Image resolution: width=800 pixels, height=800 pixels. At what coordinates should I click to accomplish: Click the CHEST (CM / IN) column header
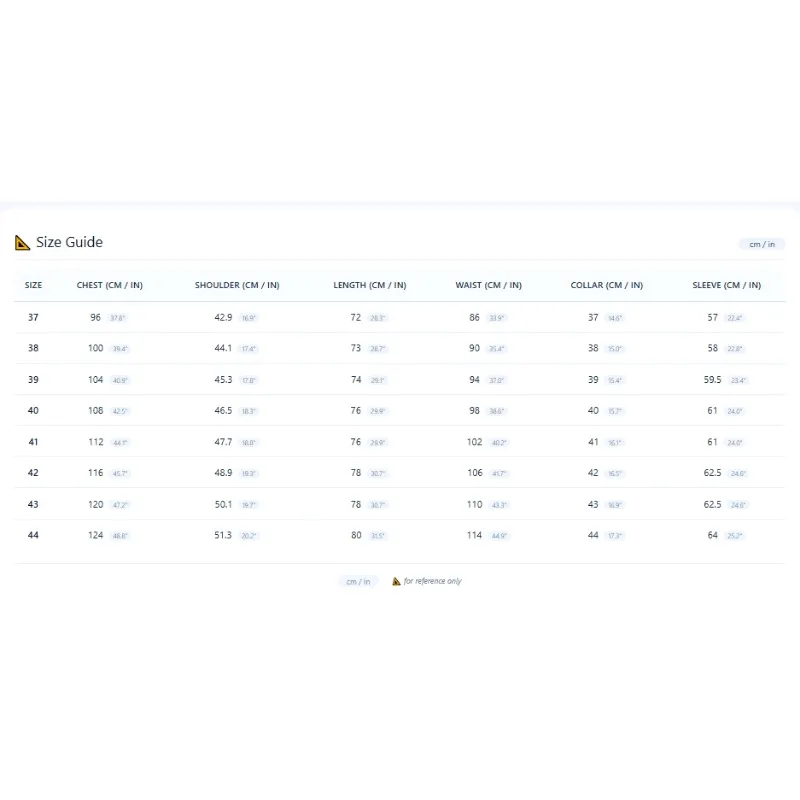point(110,285)
